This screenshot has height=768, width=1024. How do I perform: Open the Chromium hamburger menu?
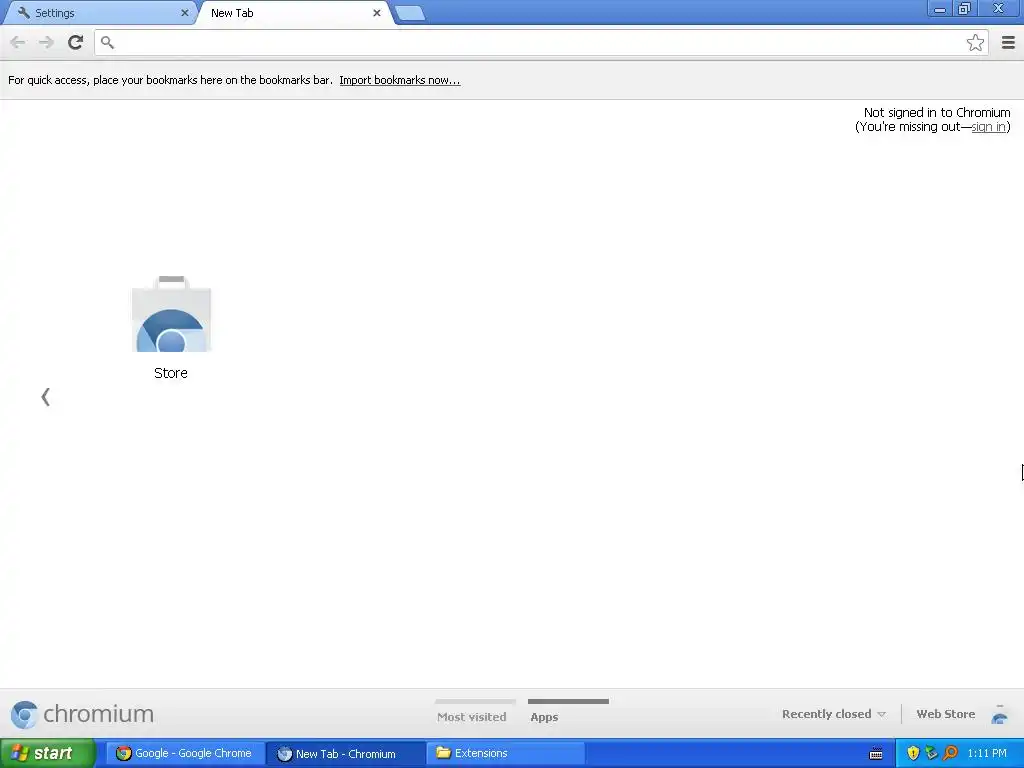tap(1008, 42)
